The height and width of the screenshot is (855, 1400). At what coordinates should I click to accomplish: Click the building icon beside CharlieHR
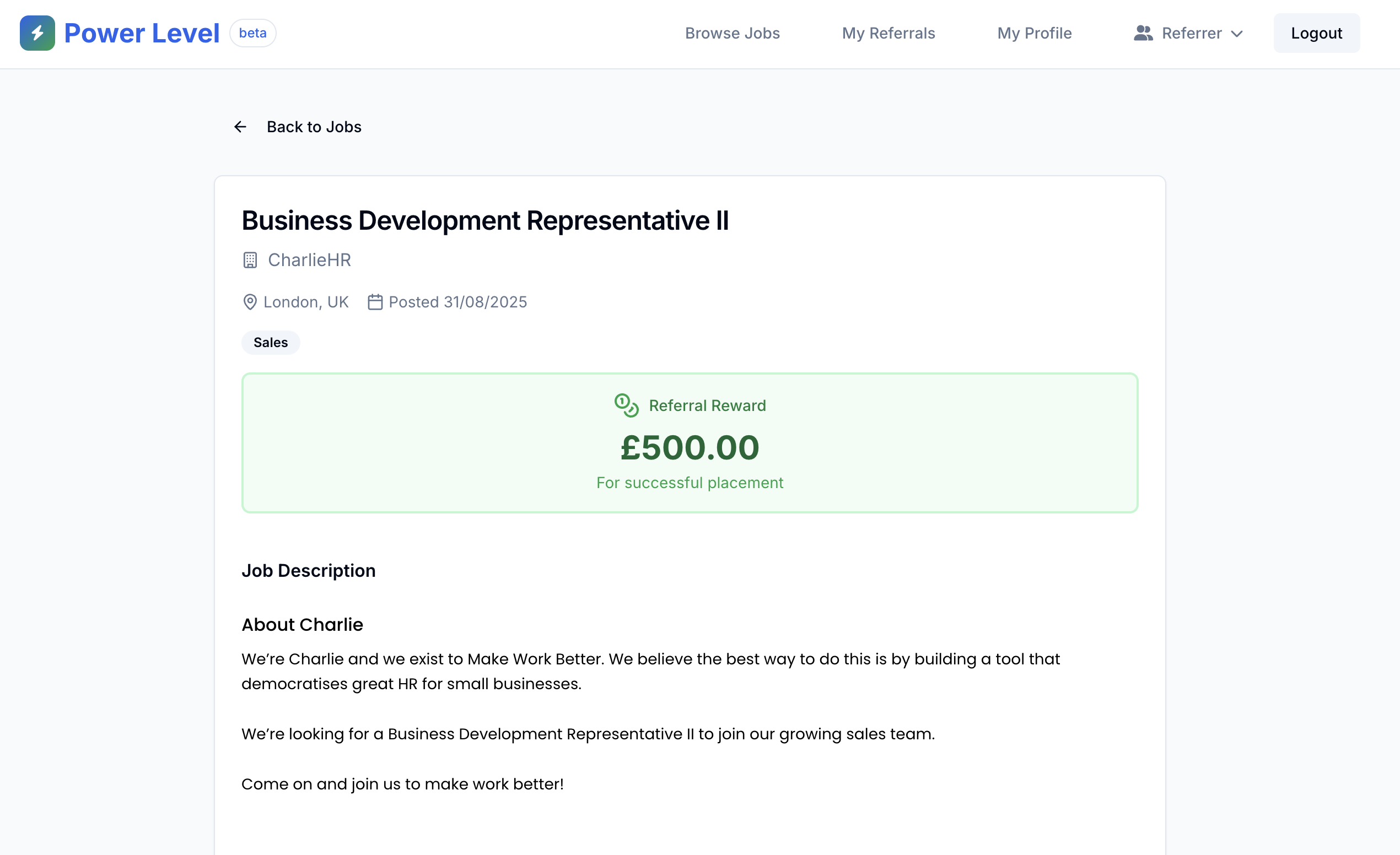pos(250,260)
